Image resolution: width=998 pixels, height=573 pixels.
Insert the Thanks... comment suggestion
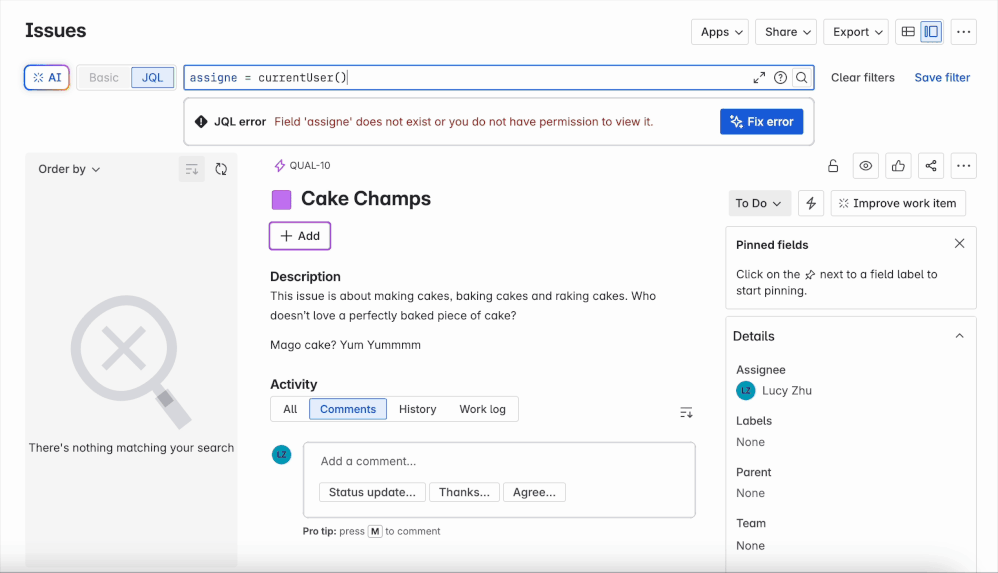[x=464, y=492]
